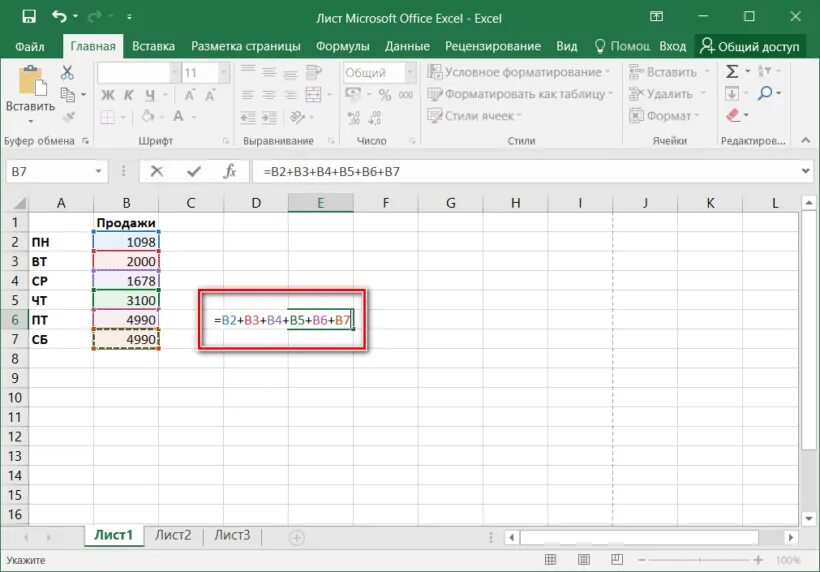Click the Cut scissors icon
This screenshot has width=820, height=572.
point(67,72)
